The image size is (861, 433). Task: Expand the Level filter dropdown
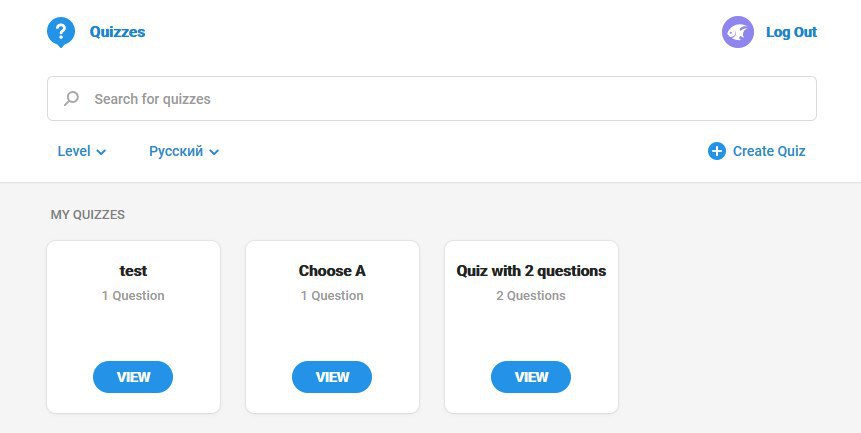pyautogui.click(x=81, y=151)
